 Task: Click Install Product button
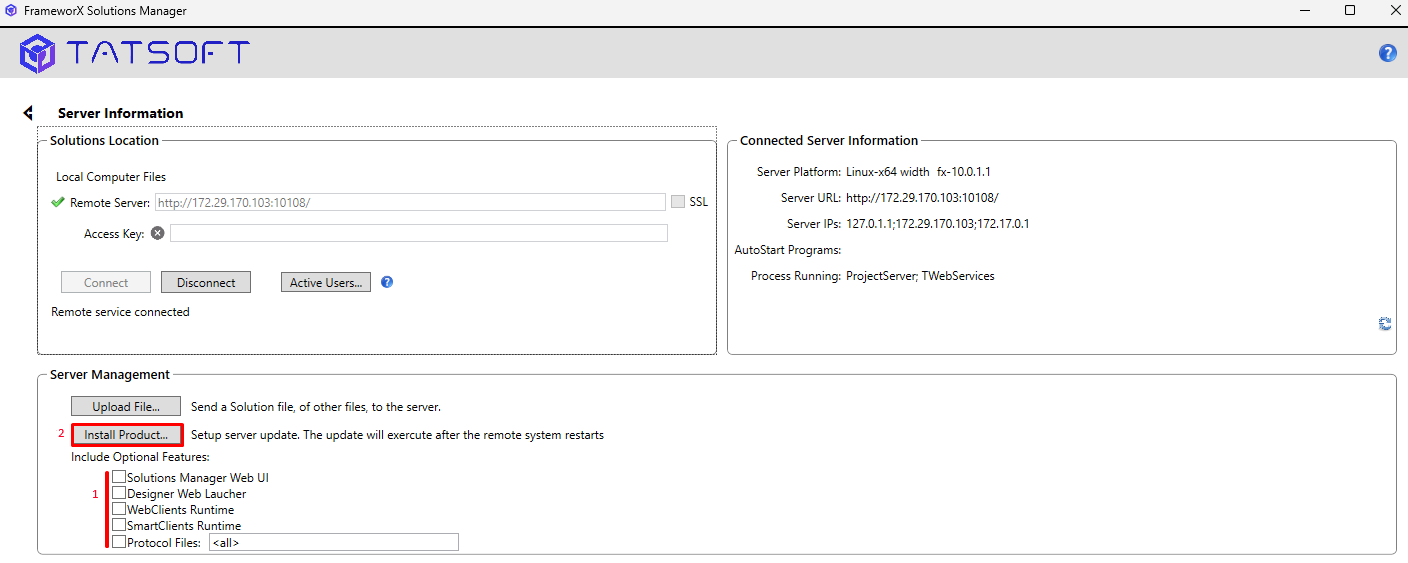[126, 435]
